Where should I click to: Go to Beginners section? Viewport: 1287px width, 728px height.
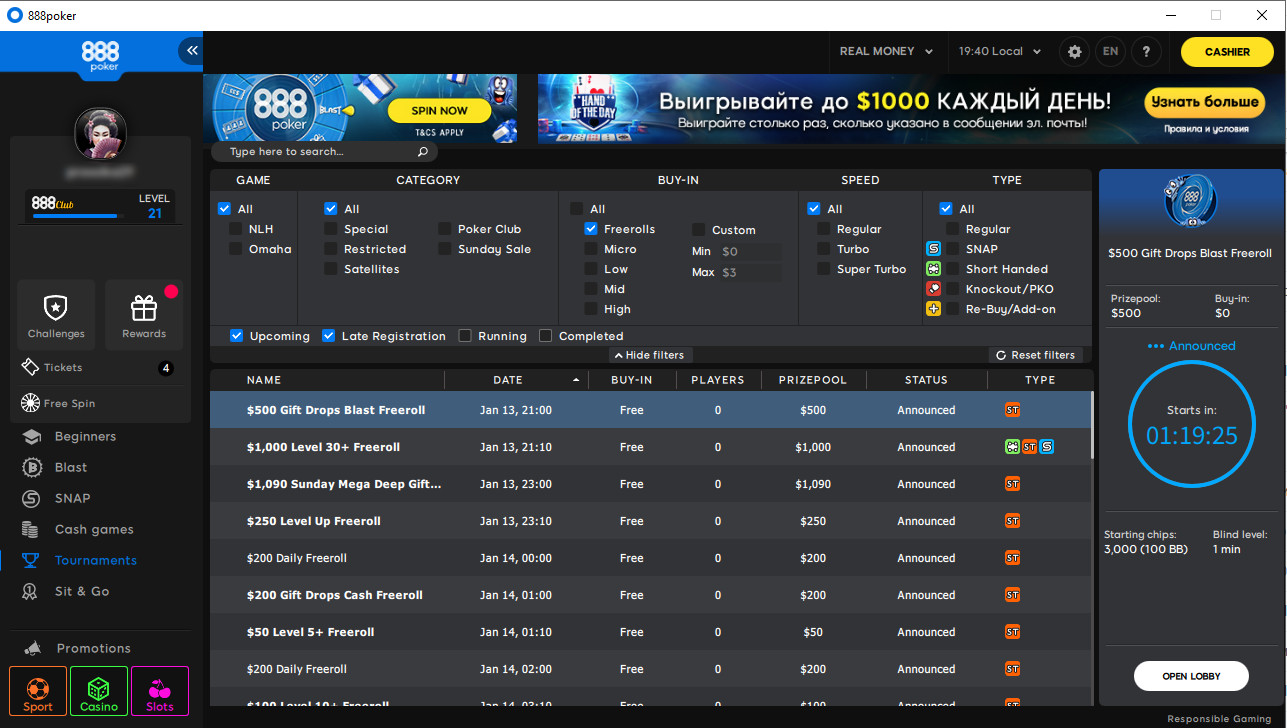[x=85, y=437]
